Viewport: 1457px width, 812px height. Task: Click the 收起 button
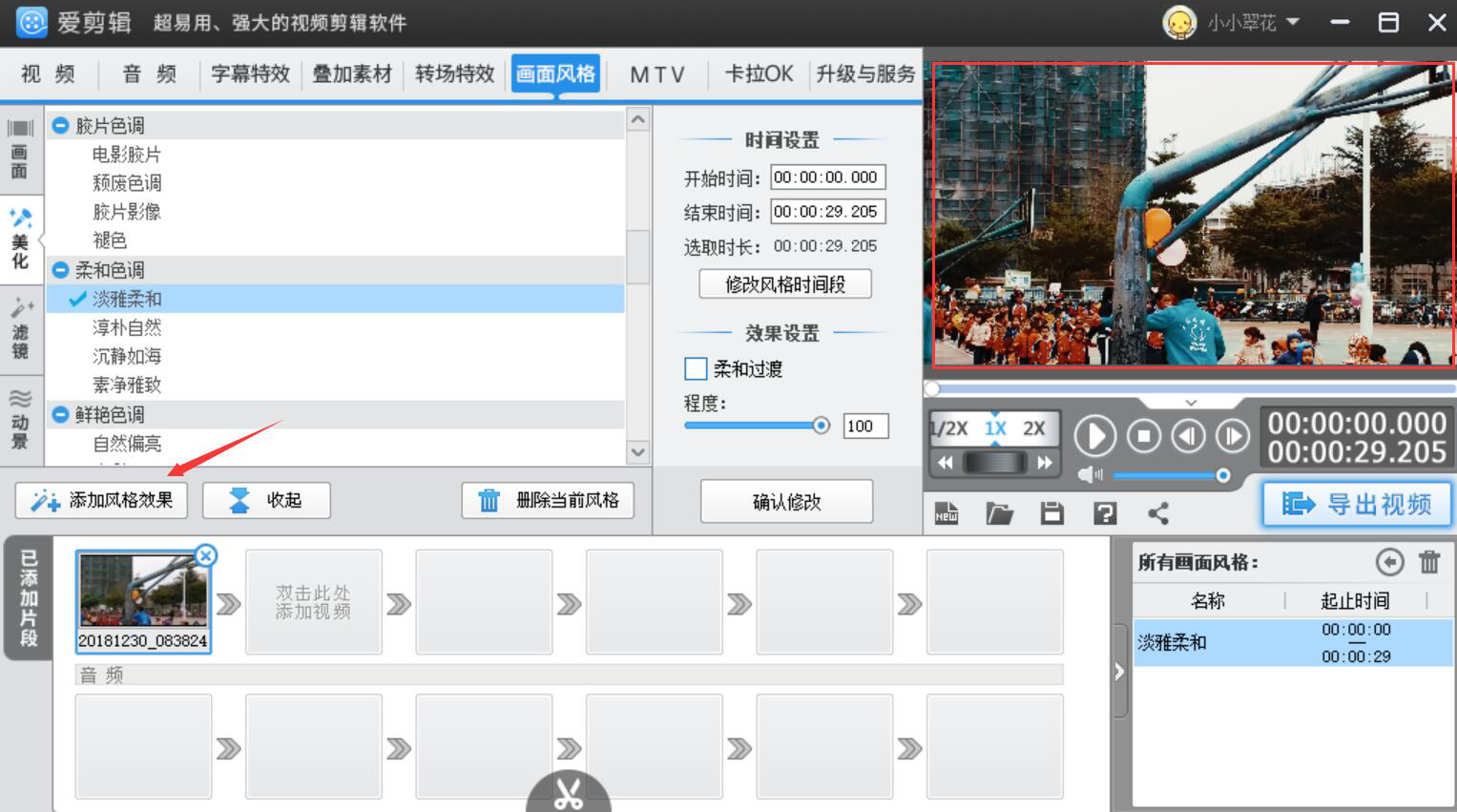click(x=266, y=500)
